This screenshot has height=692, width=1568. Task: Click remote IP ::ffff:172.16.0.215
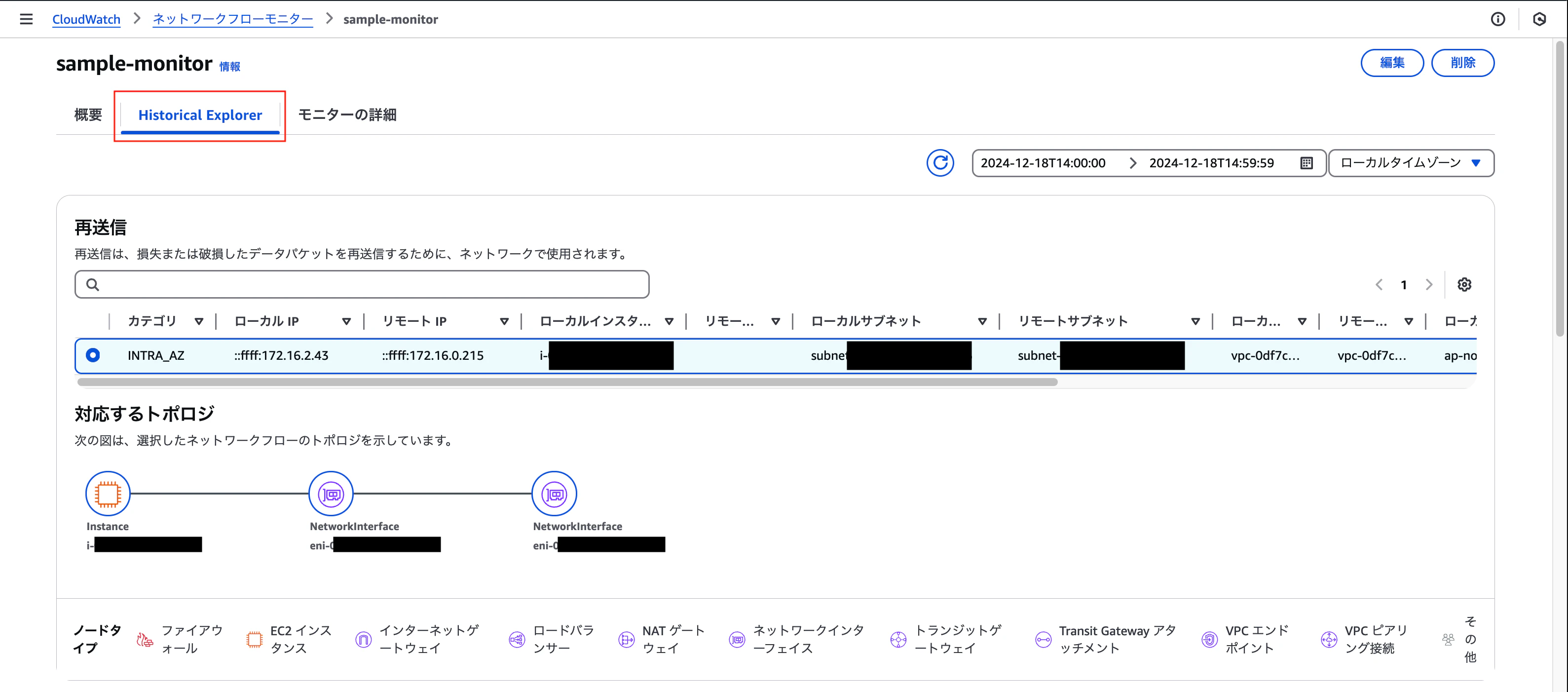(x=433, y=356)
